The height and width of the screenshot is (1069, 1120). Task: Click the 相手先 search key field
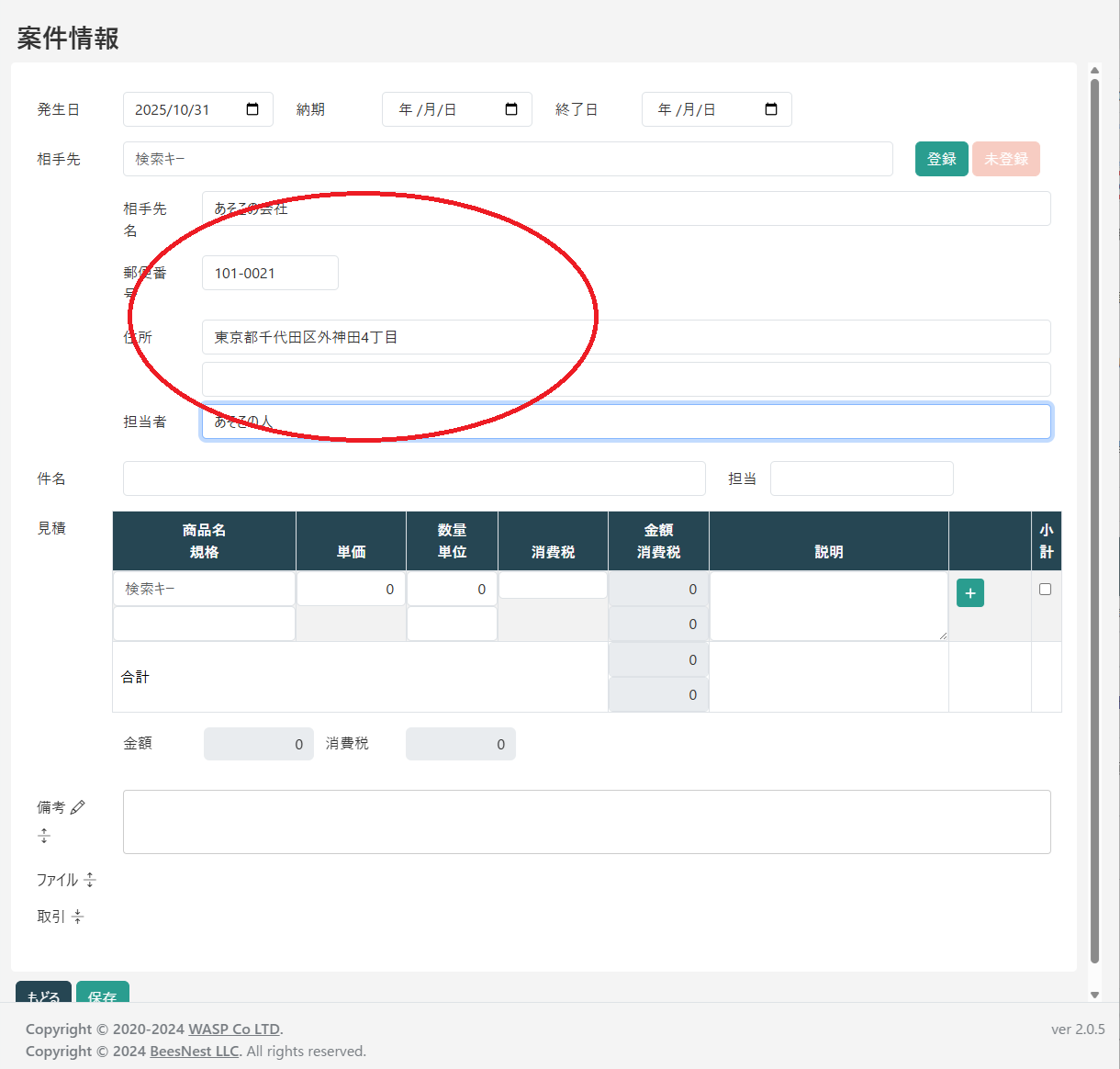click(x=508, y=159)
